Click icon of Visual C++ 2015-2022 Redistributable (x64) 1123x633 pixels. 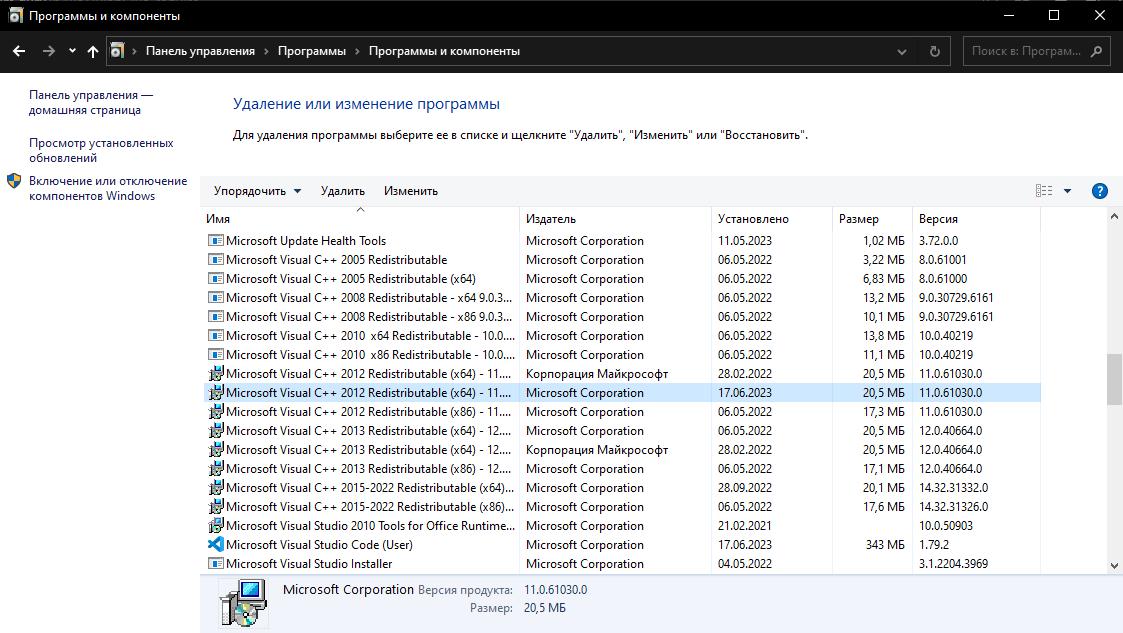215,488
